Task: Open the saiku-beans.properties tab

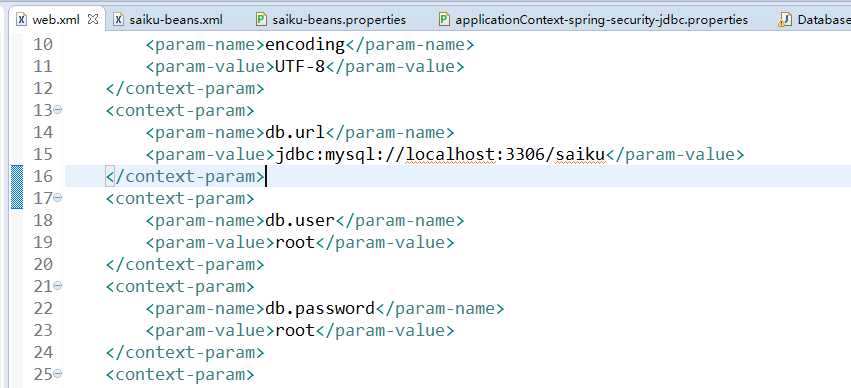Action: pos(339,20)
